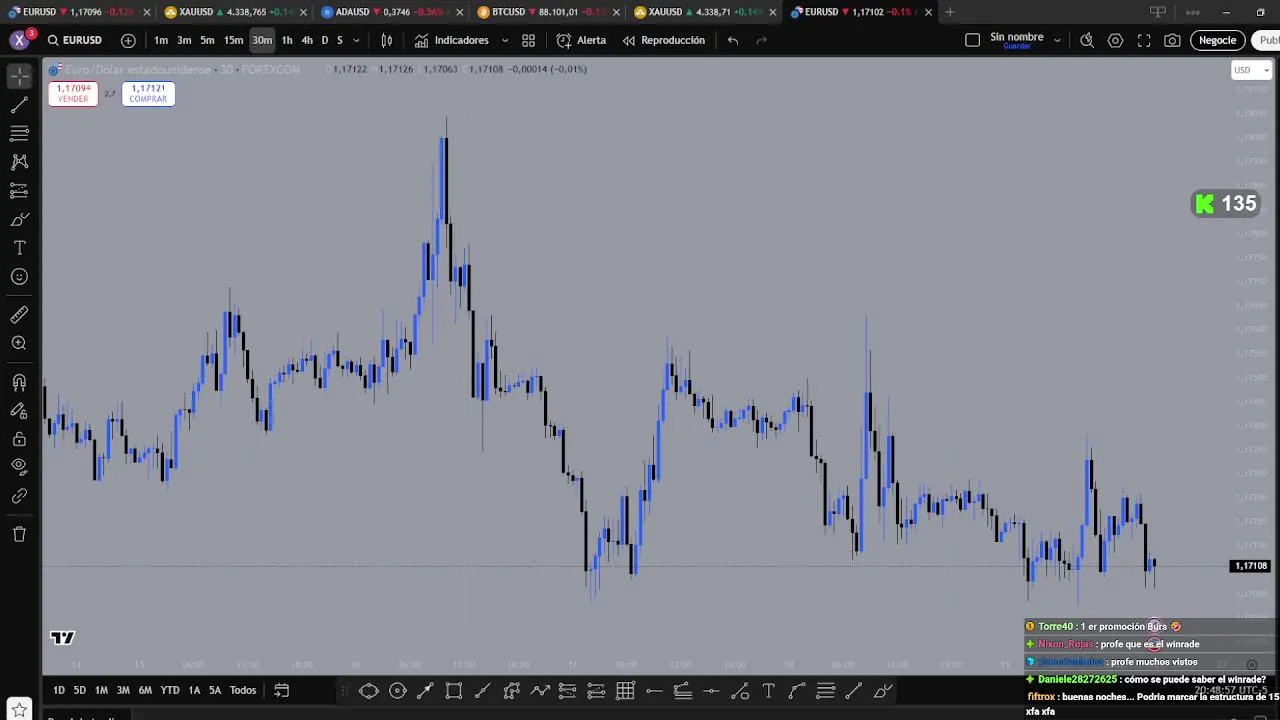This screenshot has height=720, width=1280.
Task: Set the date range to 1D
Action: click(59, 690)
